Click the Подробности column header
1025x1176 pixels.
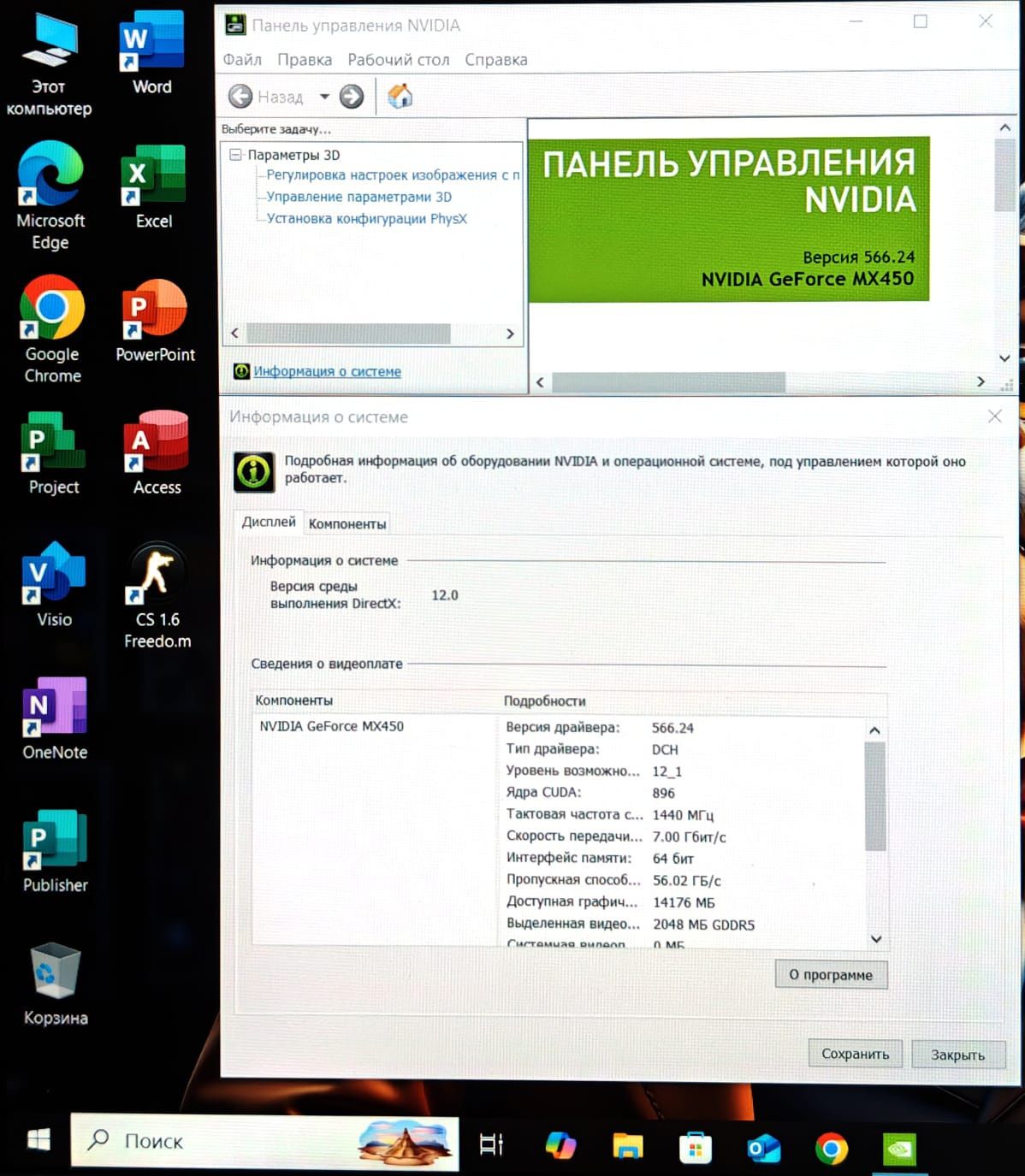544,701
